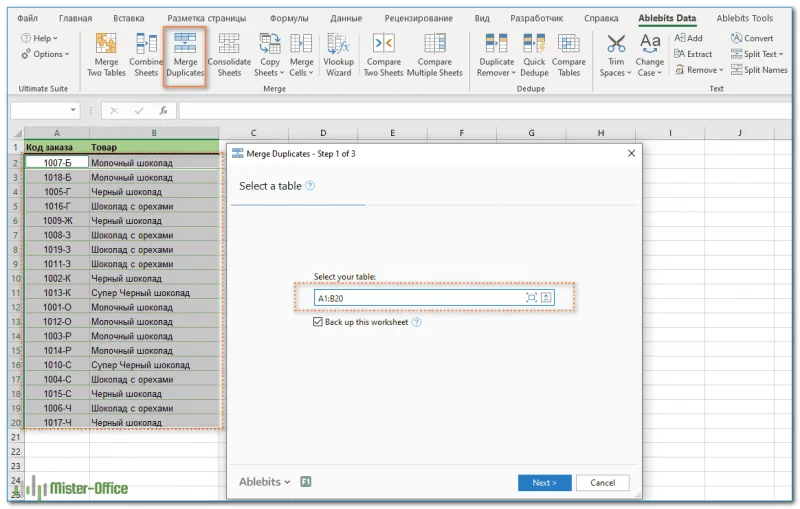
Task: Toggle the Back up this worksheet checkbox
Action: point(318,322)
